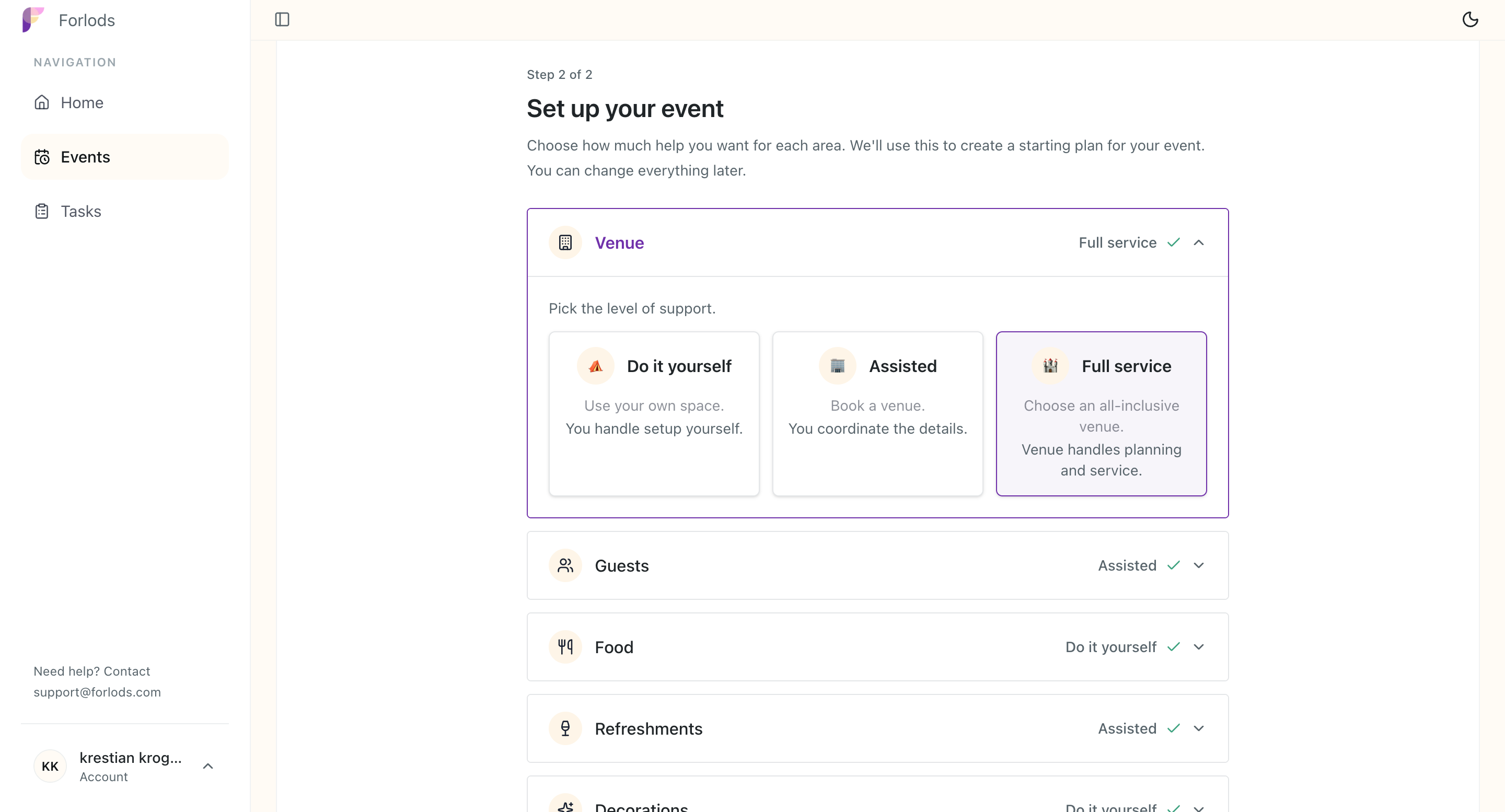This screenshot has width=1505, height=812.
Task: Click the Events calendar icon
Action: pyautogui.click(x=41, y=157)
